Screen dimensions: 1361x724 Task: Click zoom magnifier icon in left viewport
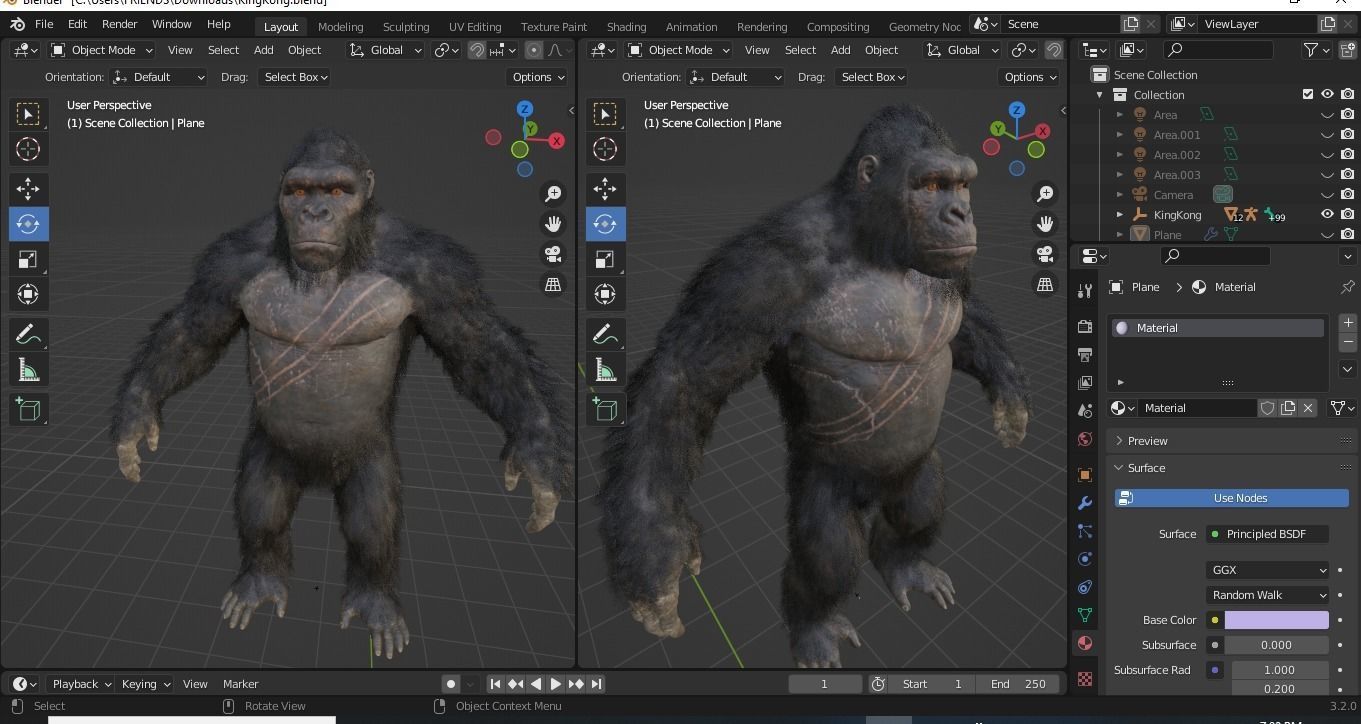coord(553,194)
